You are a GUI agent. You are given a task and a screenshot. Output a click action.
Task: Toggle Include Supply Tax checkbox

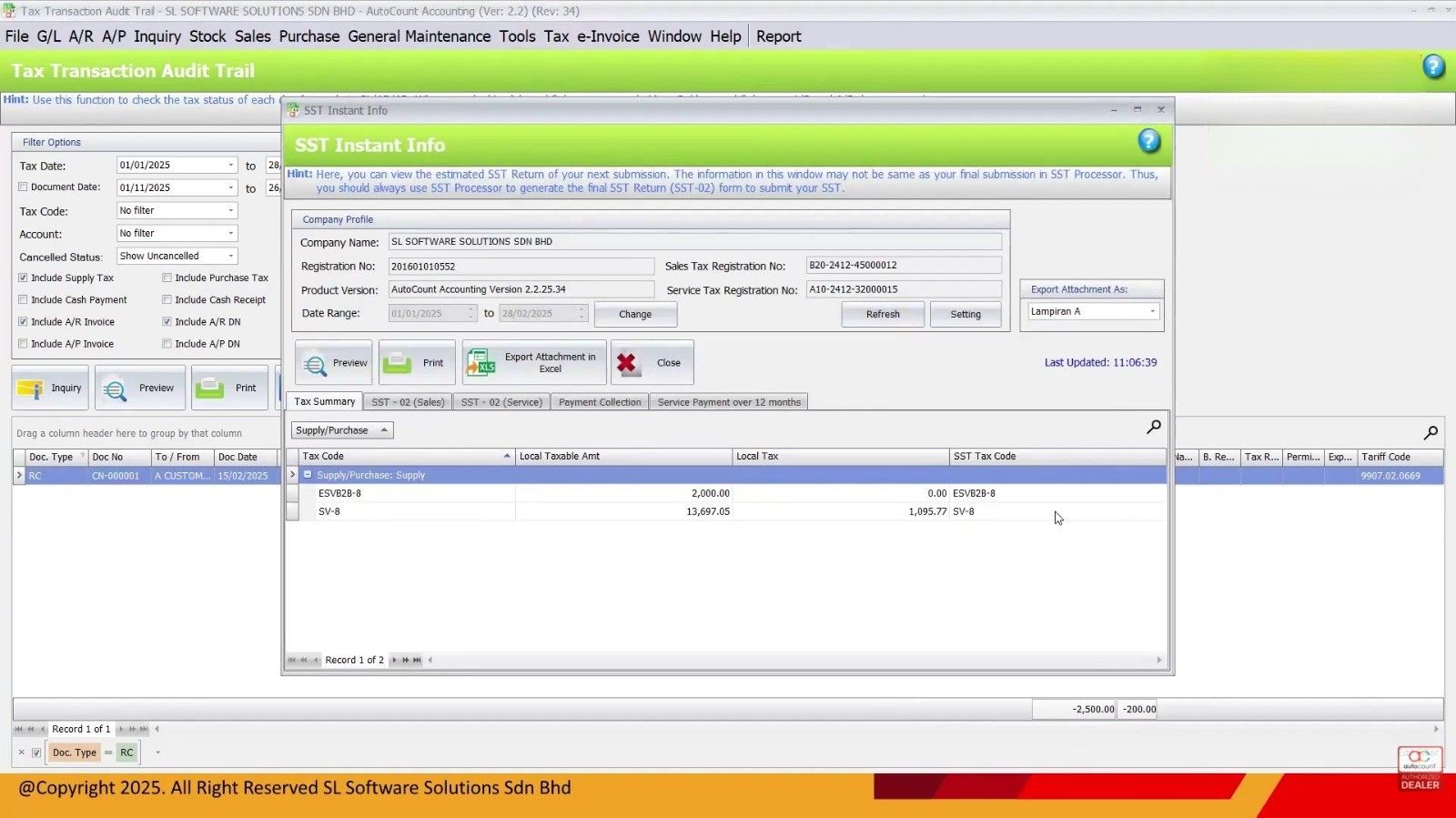23,278
